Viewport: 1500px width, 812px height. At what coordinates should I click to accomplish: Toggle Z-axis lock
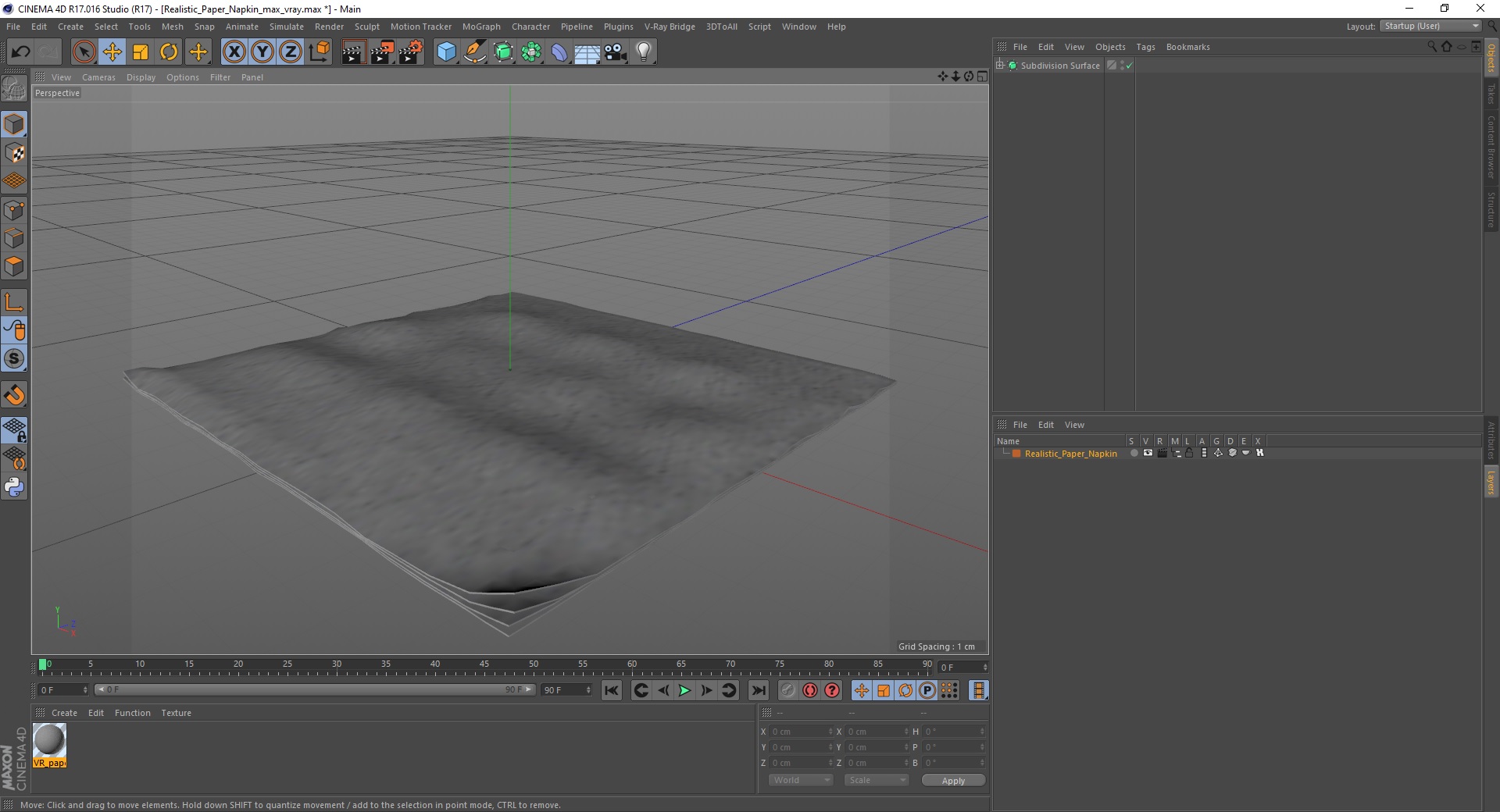[290, 52]
